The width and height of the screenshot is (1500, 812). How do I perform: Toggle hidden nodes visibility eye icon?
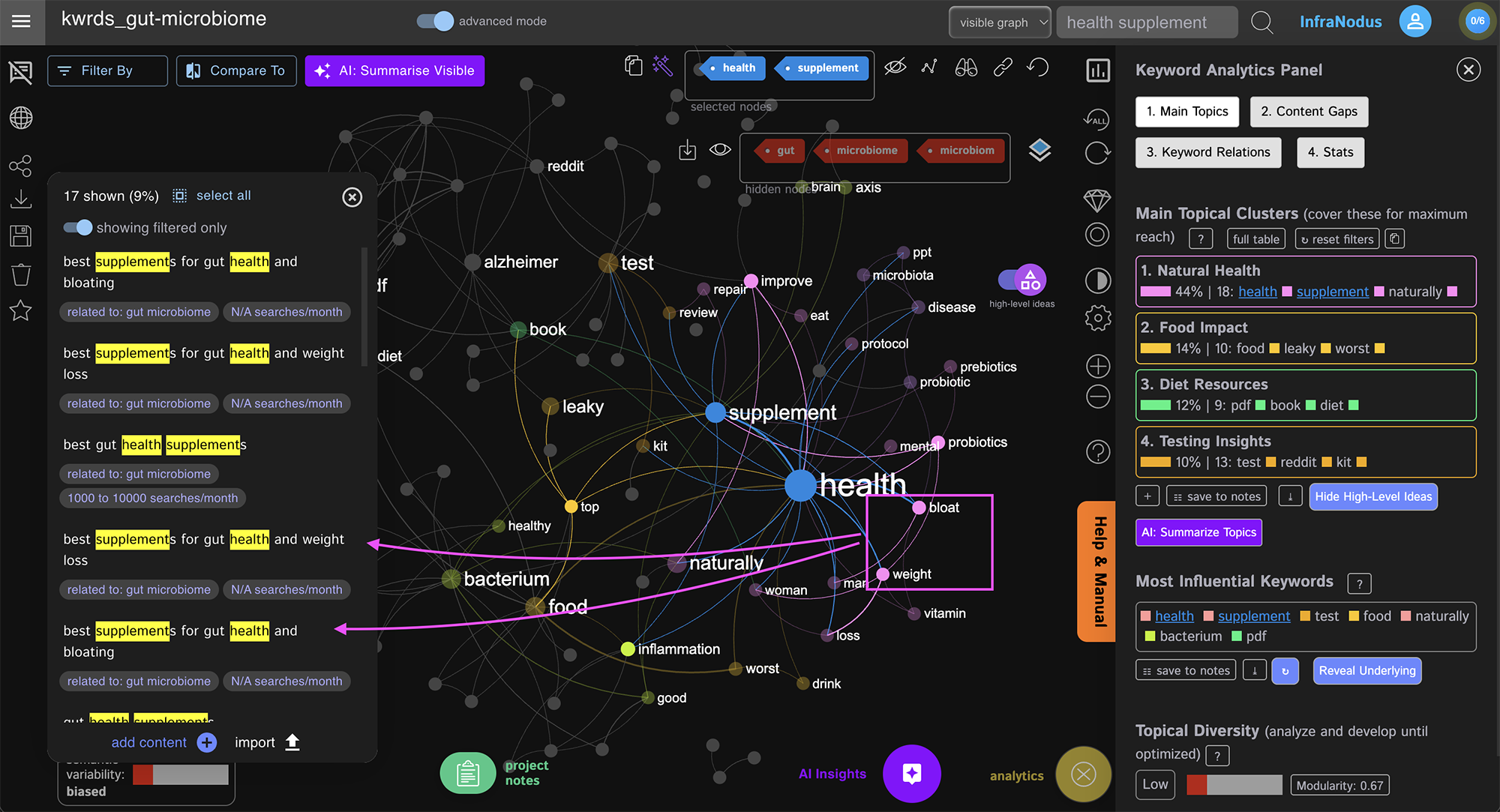(x=720, y=149)
